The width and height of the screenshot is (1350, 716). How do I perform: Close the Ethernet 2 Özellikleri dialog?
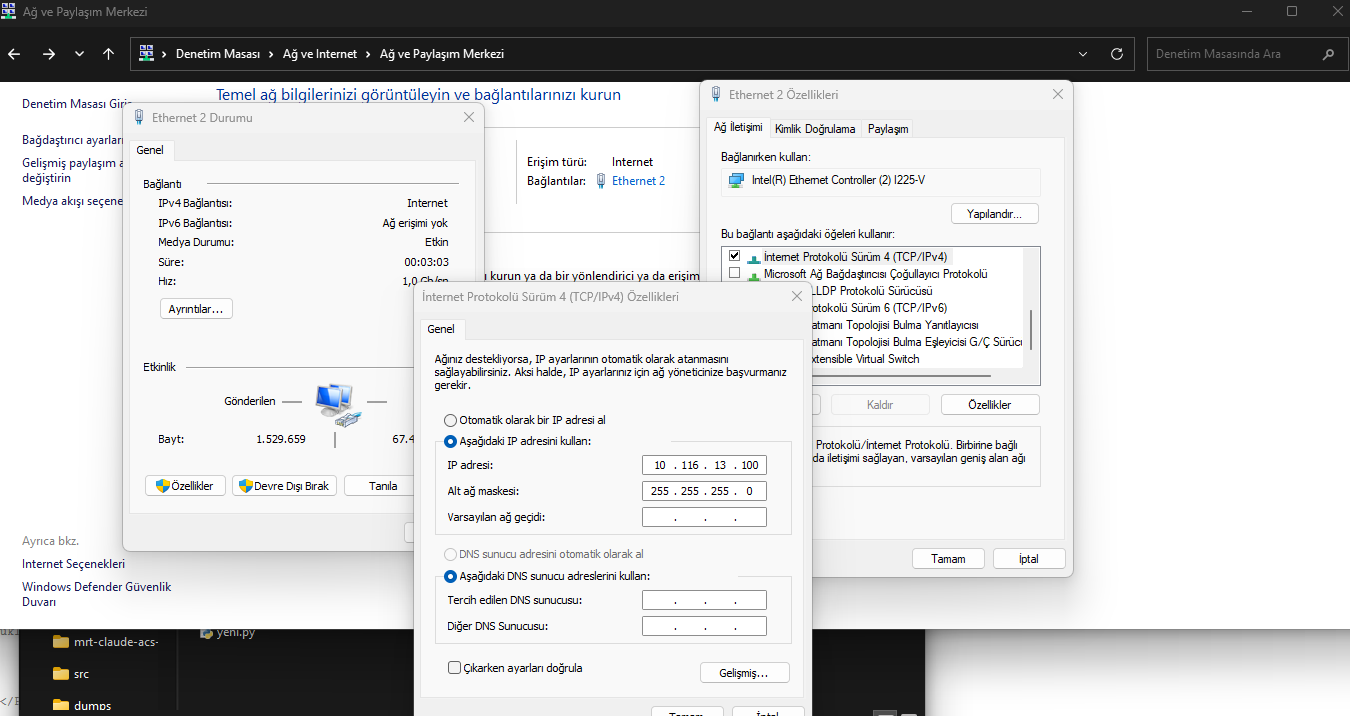1058,95
